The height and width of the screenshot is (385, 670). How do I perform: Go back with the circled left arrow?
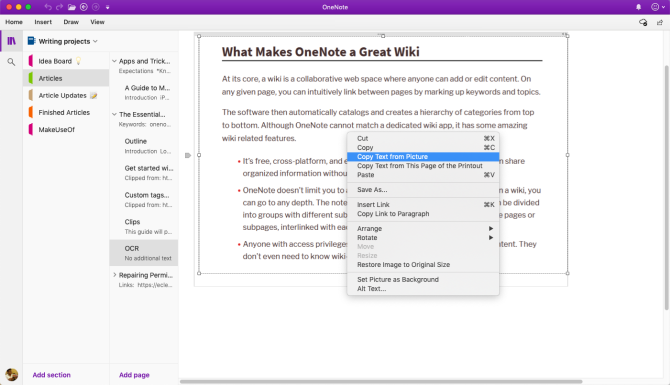coord(84,7)
